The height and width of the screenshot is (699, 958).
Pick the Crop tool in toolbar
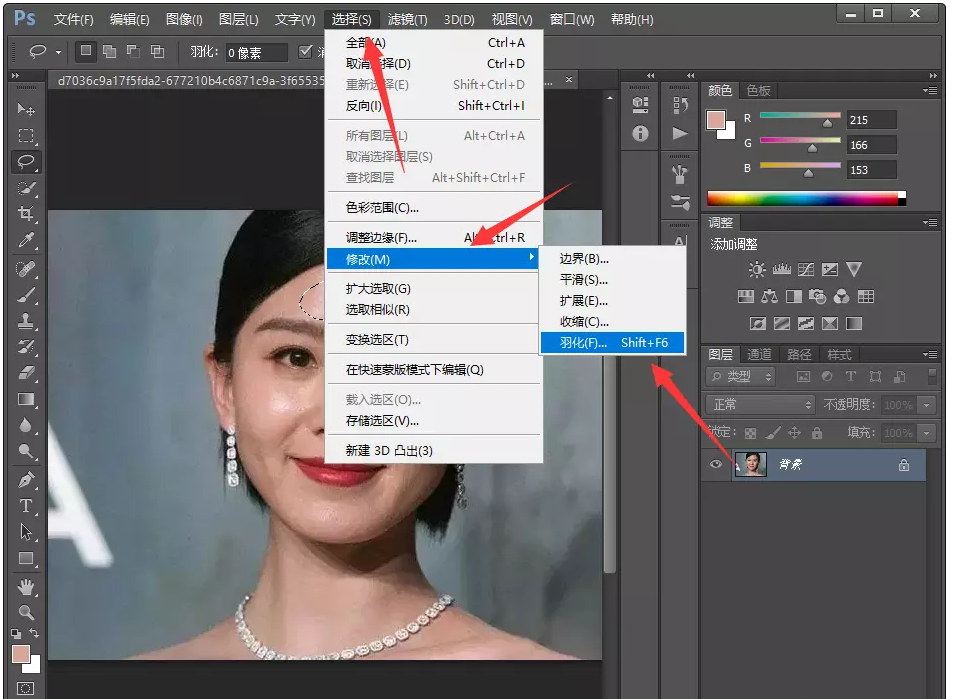26,214
